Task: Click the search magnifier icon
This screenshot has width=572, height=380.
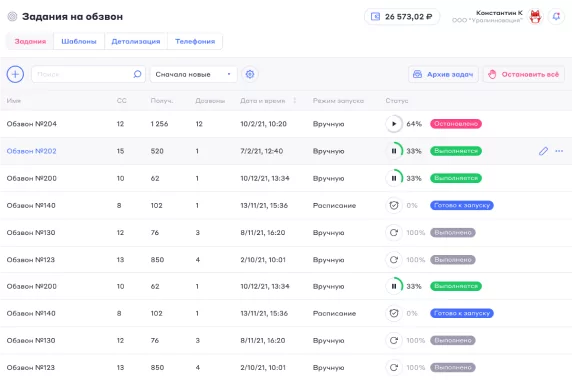Action: pyautogui.click(x=137, y=74)
